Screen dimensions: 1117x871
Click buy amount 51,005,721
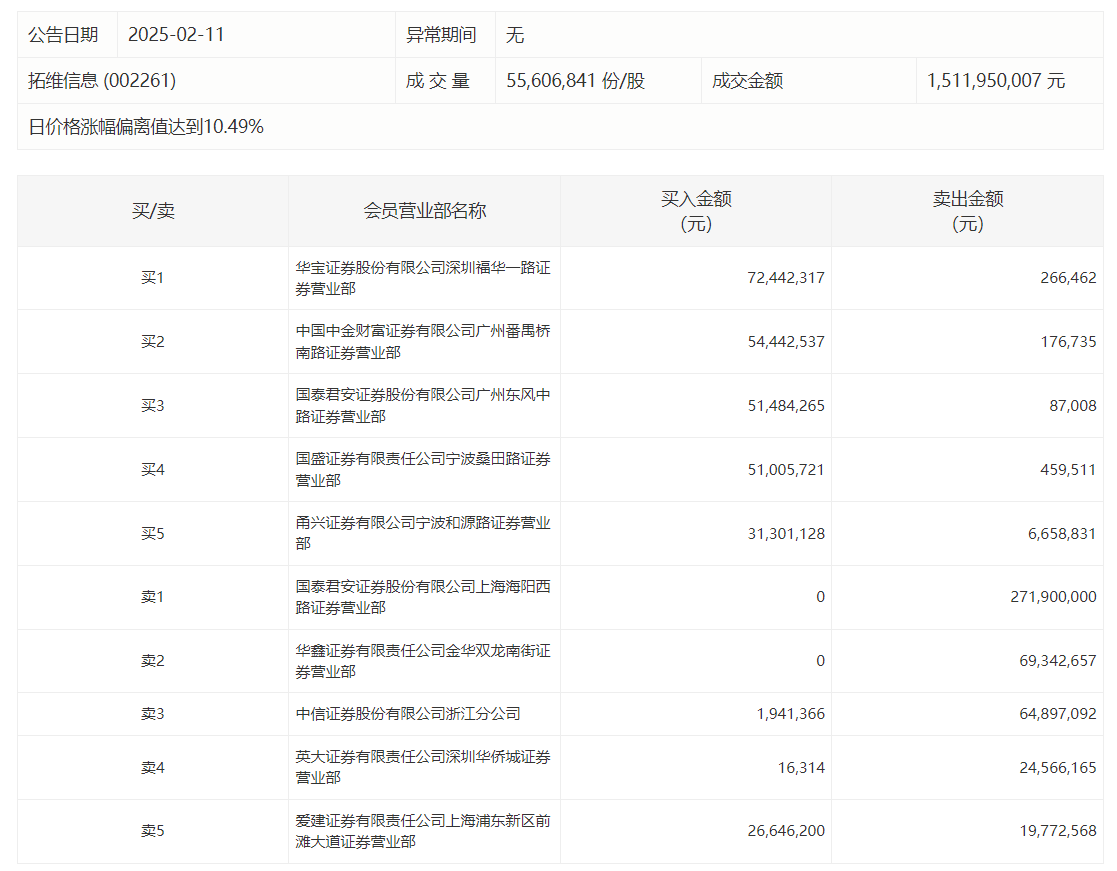coord(786,470)
